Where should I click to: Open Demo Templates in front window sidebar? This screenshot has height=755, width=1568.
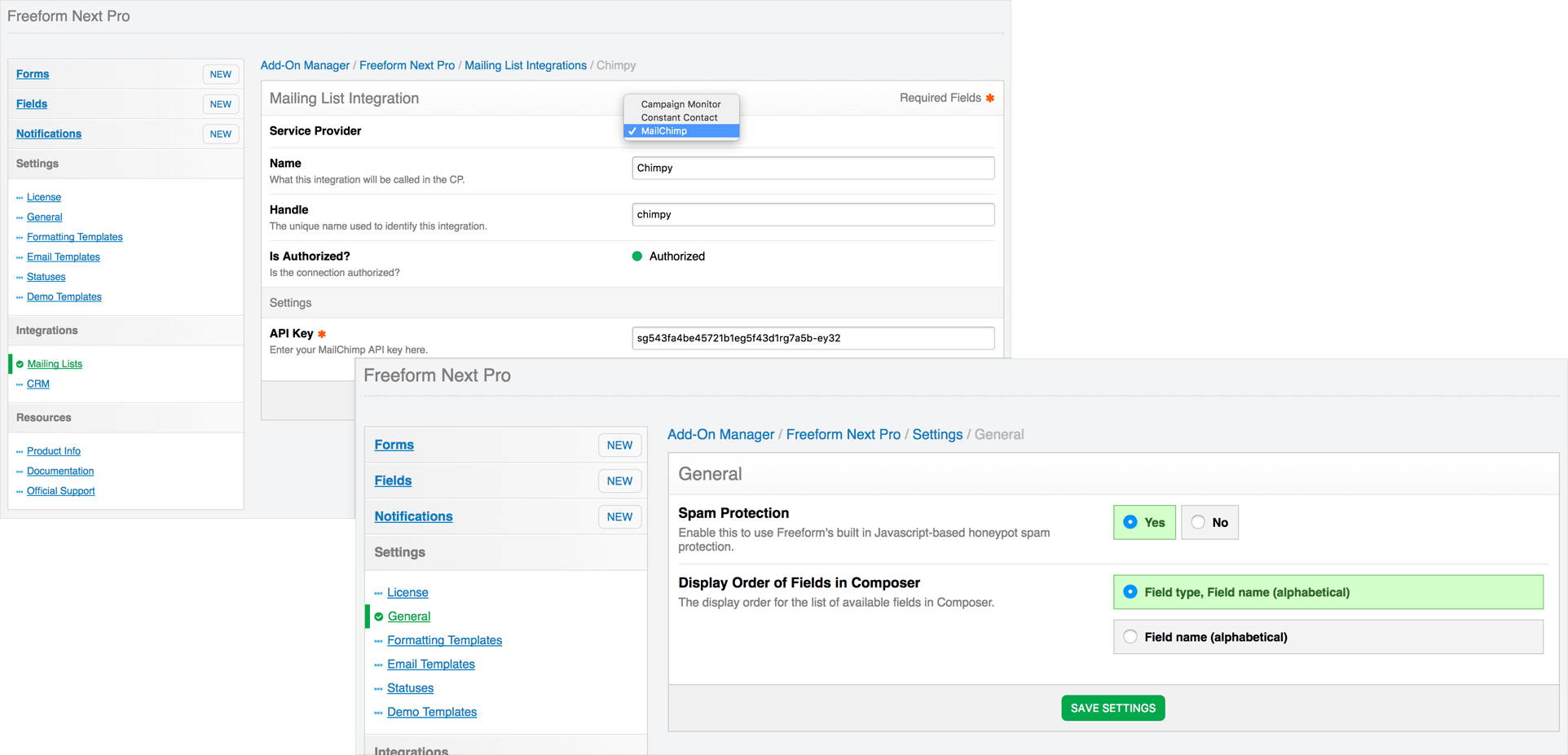(x=432, y=712)
